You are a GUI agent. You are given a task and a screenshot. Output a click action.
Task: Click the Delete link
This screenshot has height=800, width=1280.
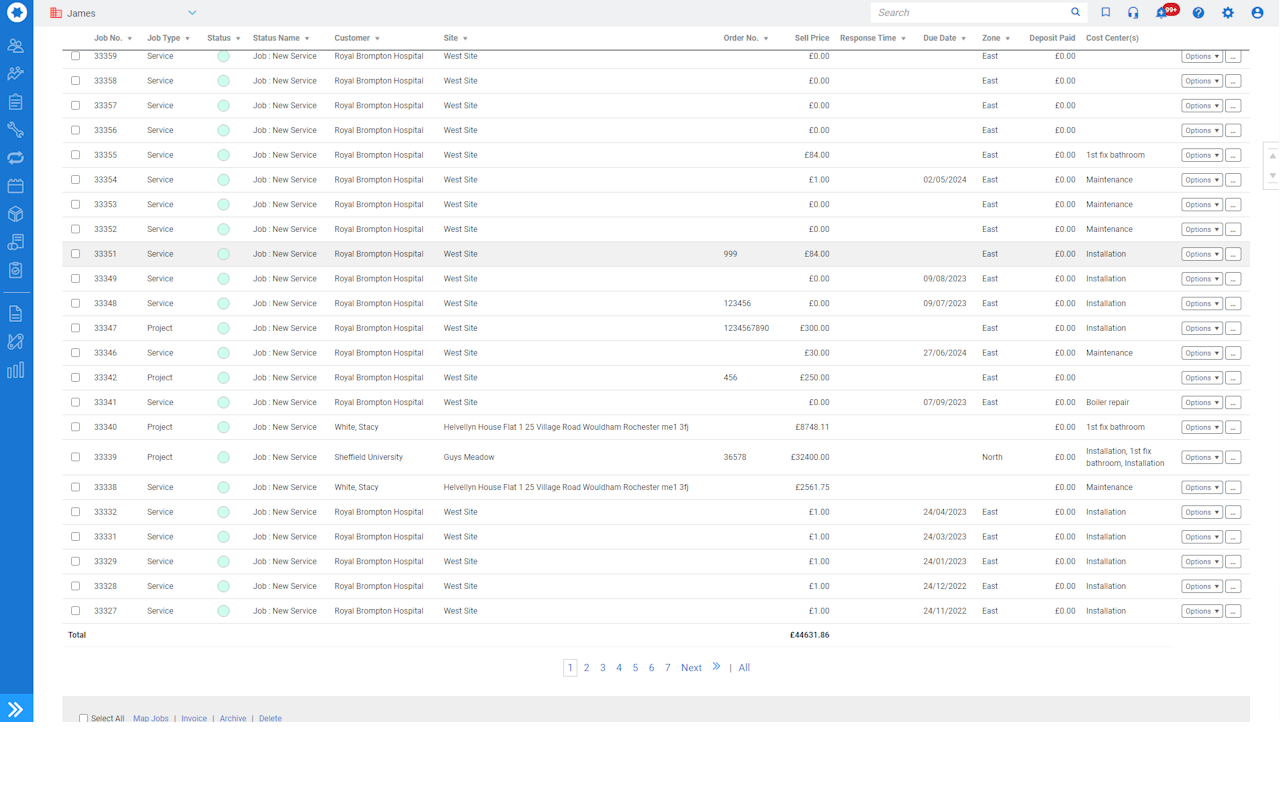(270, 718)
